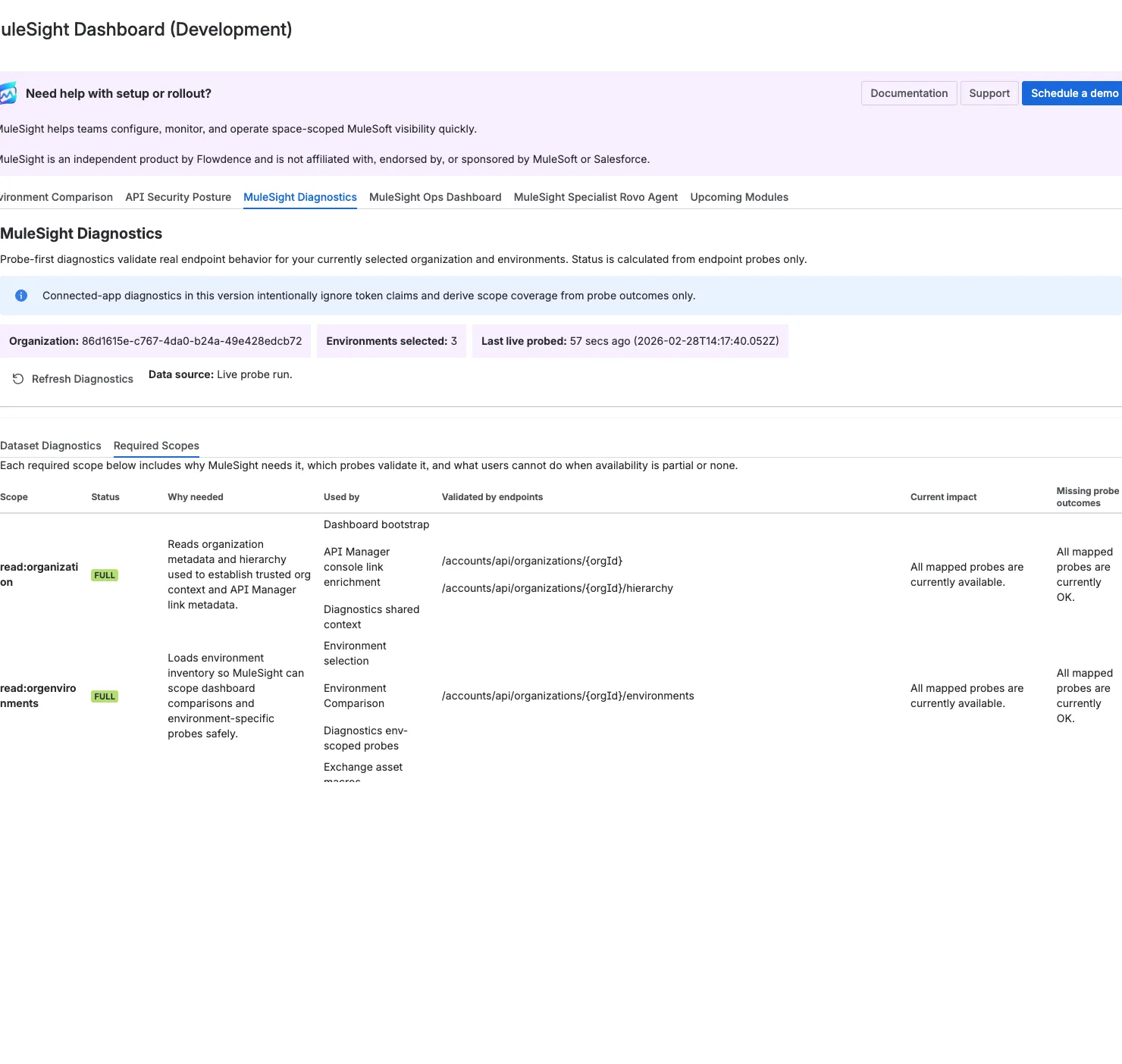Click the Validated by endpoints column header
Image resolution: width=1122 pixels, height=1064 pixels.
[492, 497]
